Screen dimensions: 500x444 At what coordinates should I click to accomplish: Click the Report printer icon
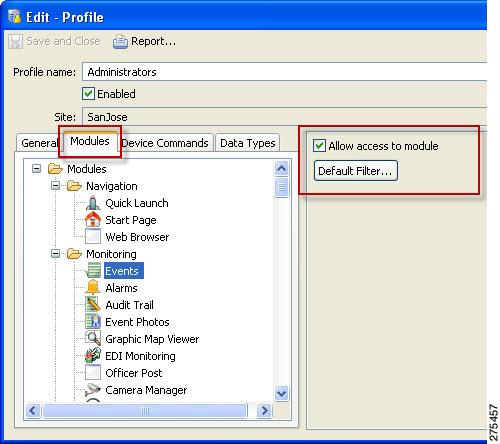click(120, 42)
